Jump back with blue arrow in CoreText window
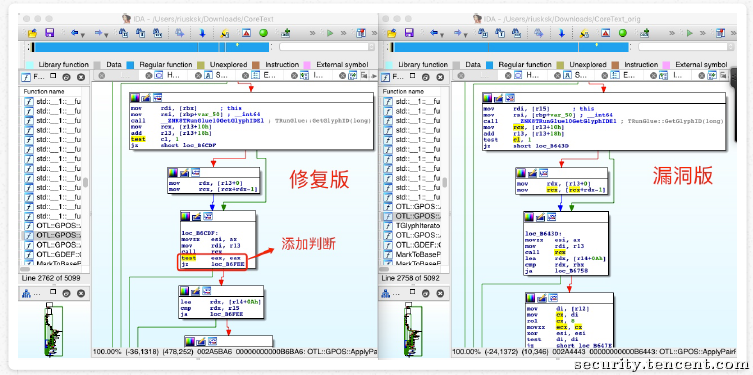Viewport: 753px width, 375px height. [74, 33]
